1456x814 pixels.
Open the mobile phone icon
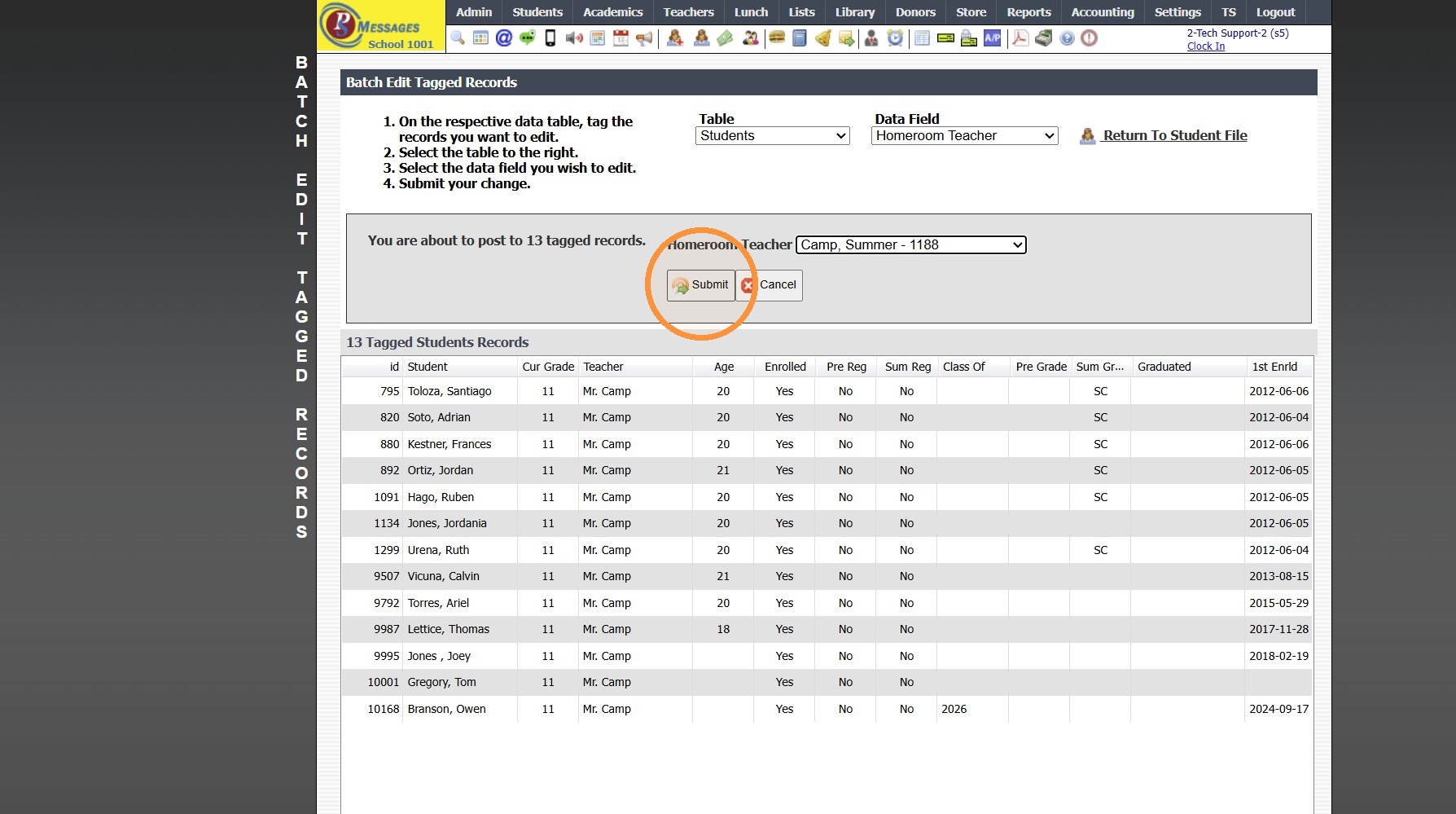tap(550, 38)
